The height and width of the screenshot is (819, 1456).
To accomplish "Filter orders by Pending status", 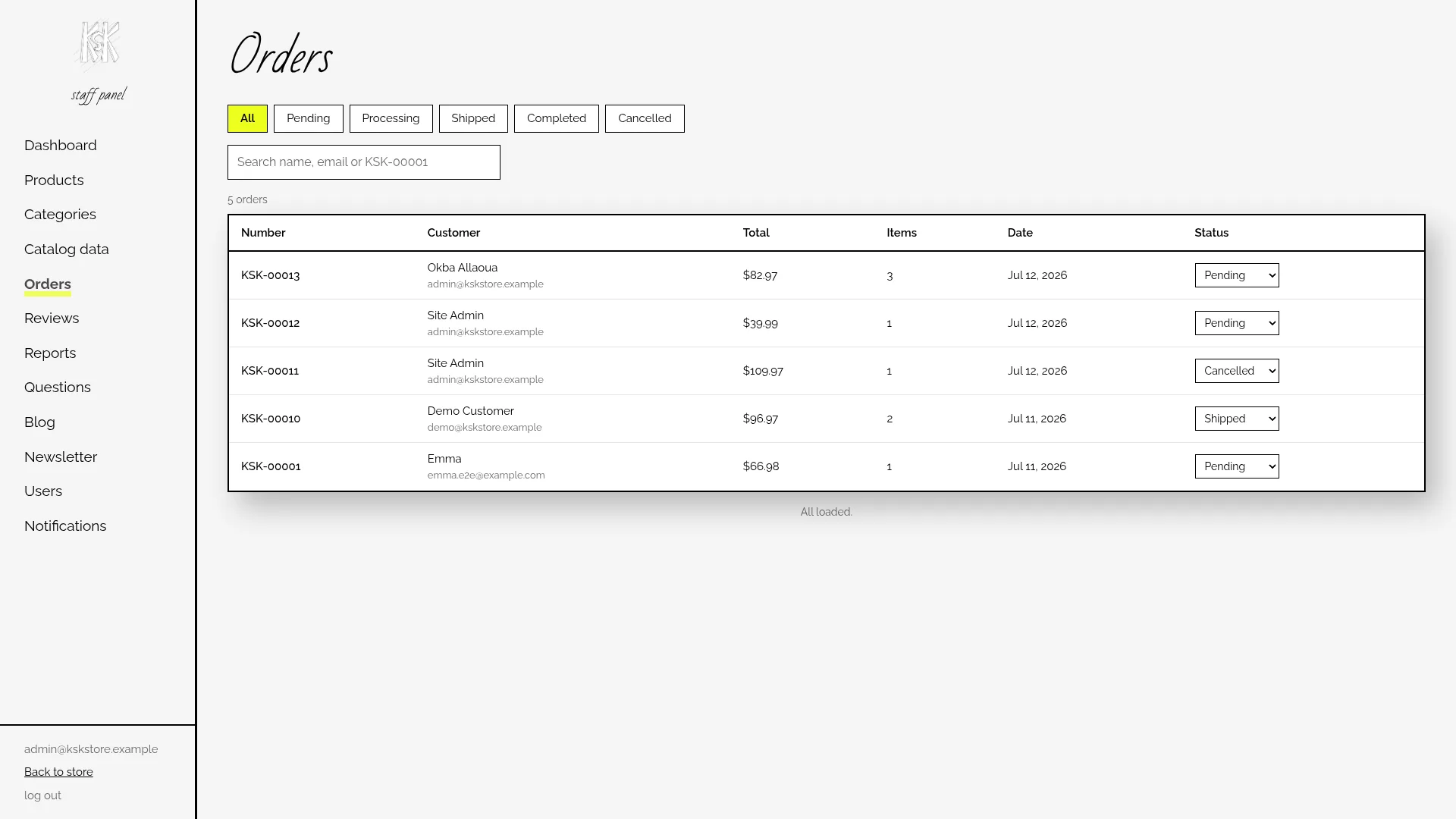I will 308,118.
